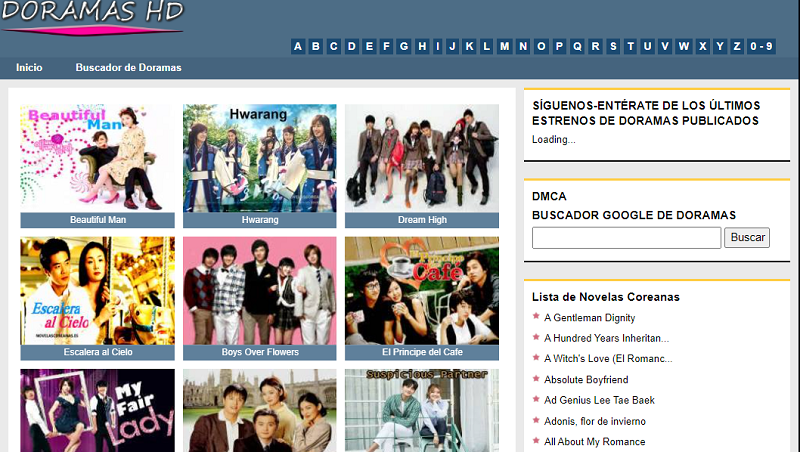Click the Buscar button
Viewport: 800px width, 452px height.
tap(747, 238)
